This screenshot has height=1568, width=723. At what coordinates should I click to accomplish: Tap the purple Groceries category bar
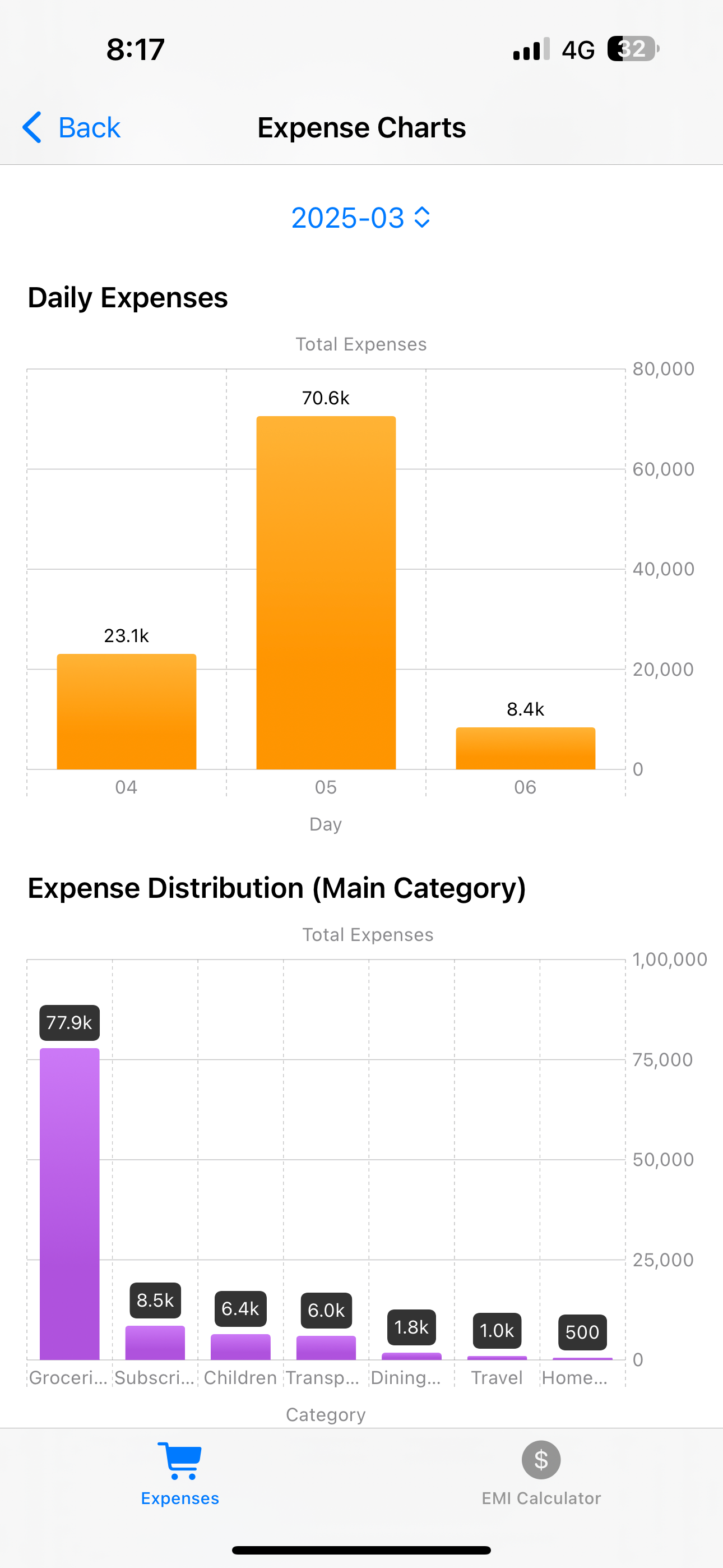[69, 1203]
